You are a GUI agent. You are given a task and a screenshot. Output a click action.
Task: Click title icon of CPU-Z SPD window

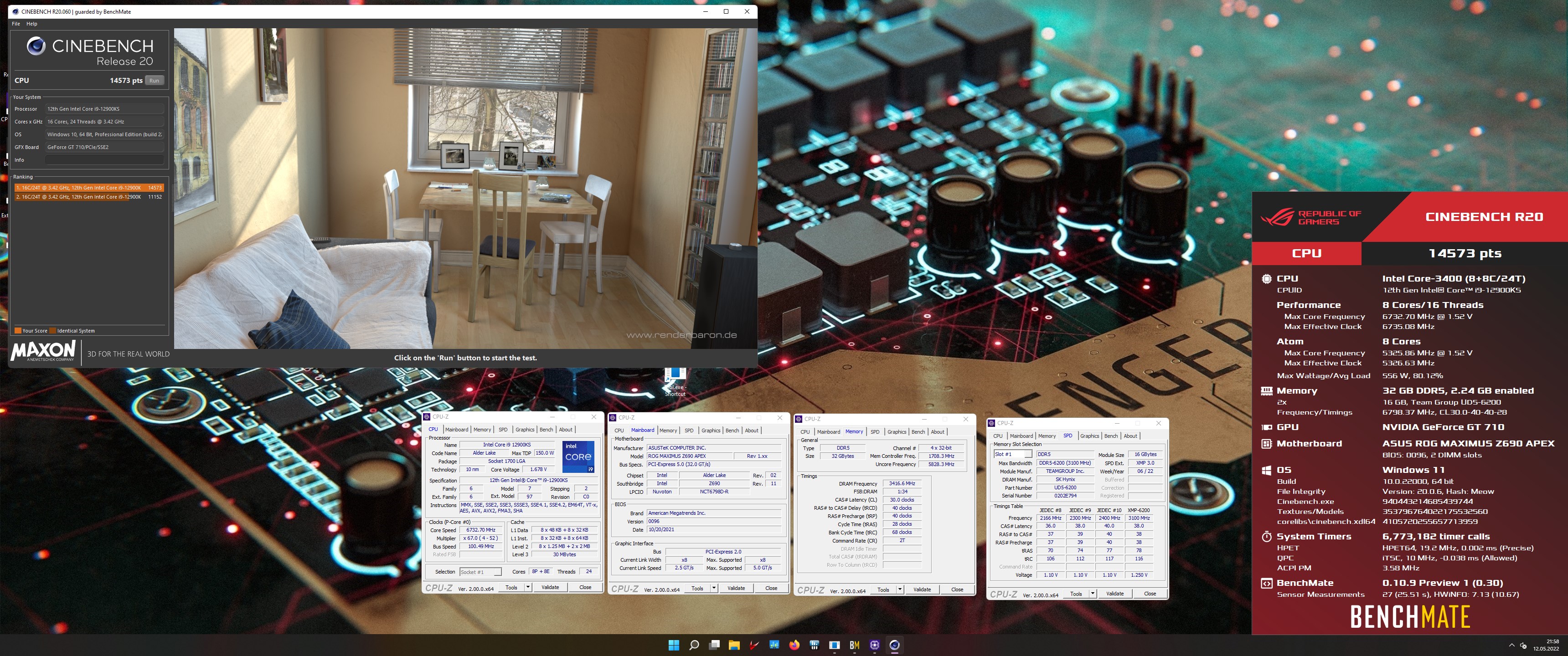click(x=992, y=423)
